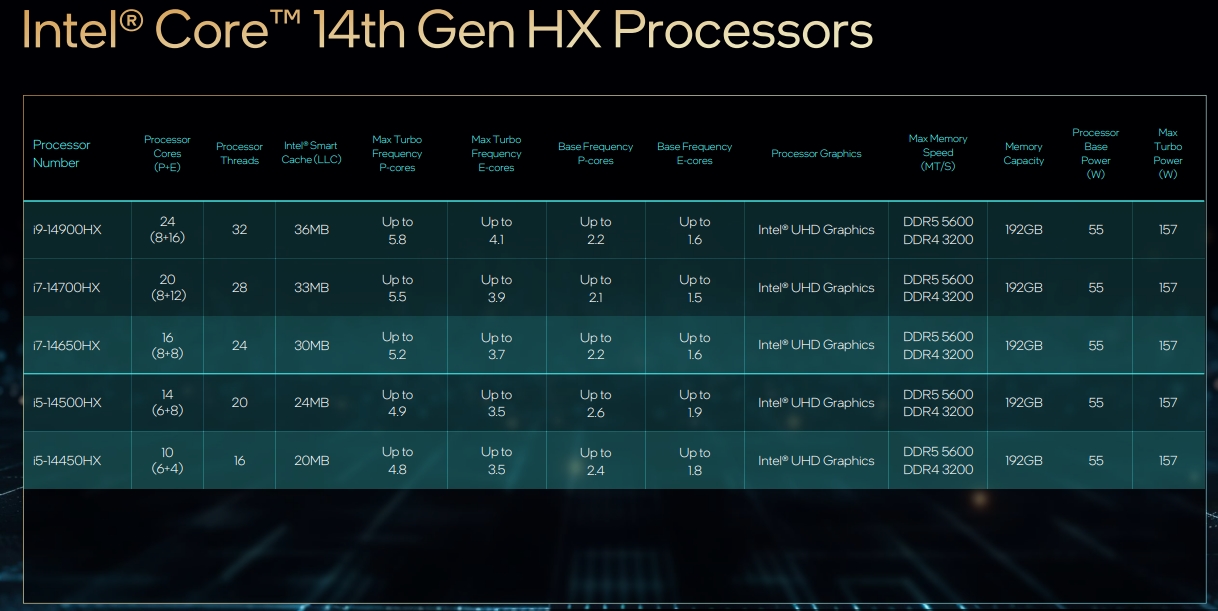This screenshot has width=1218, height=611.
Task: Click the Up to 2.1 base frequency cell
Action: (595, 288)
